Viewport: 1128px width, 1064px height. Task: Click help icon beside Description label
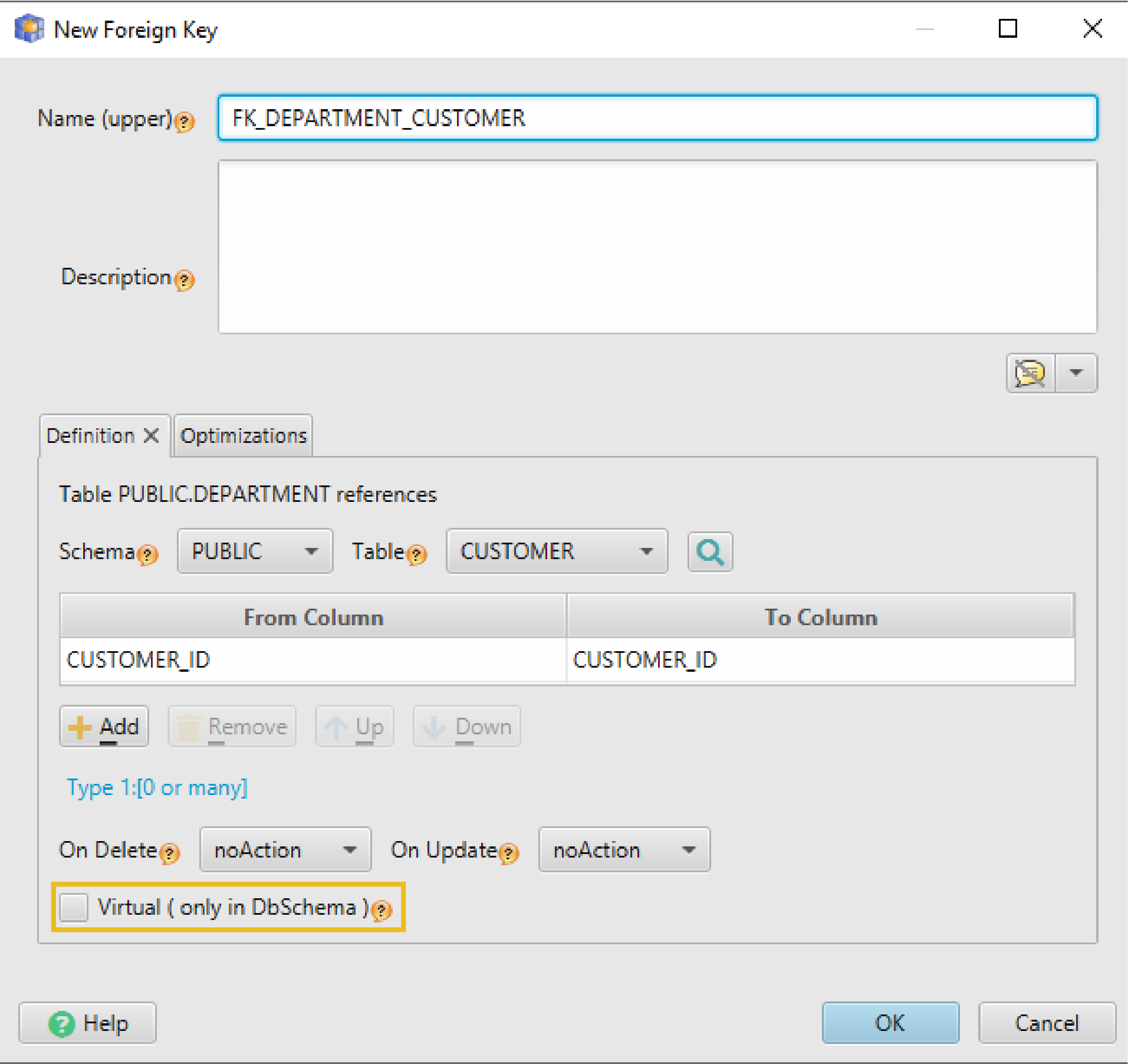click(x=185, y=280)
